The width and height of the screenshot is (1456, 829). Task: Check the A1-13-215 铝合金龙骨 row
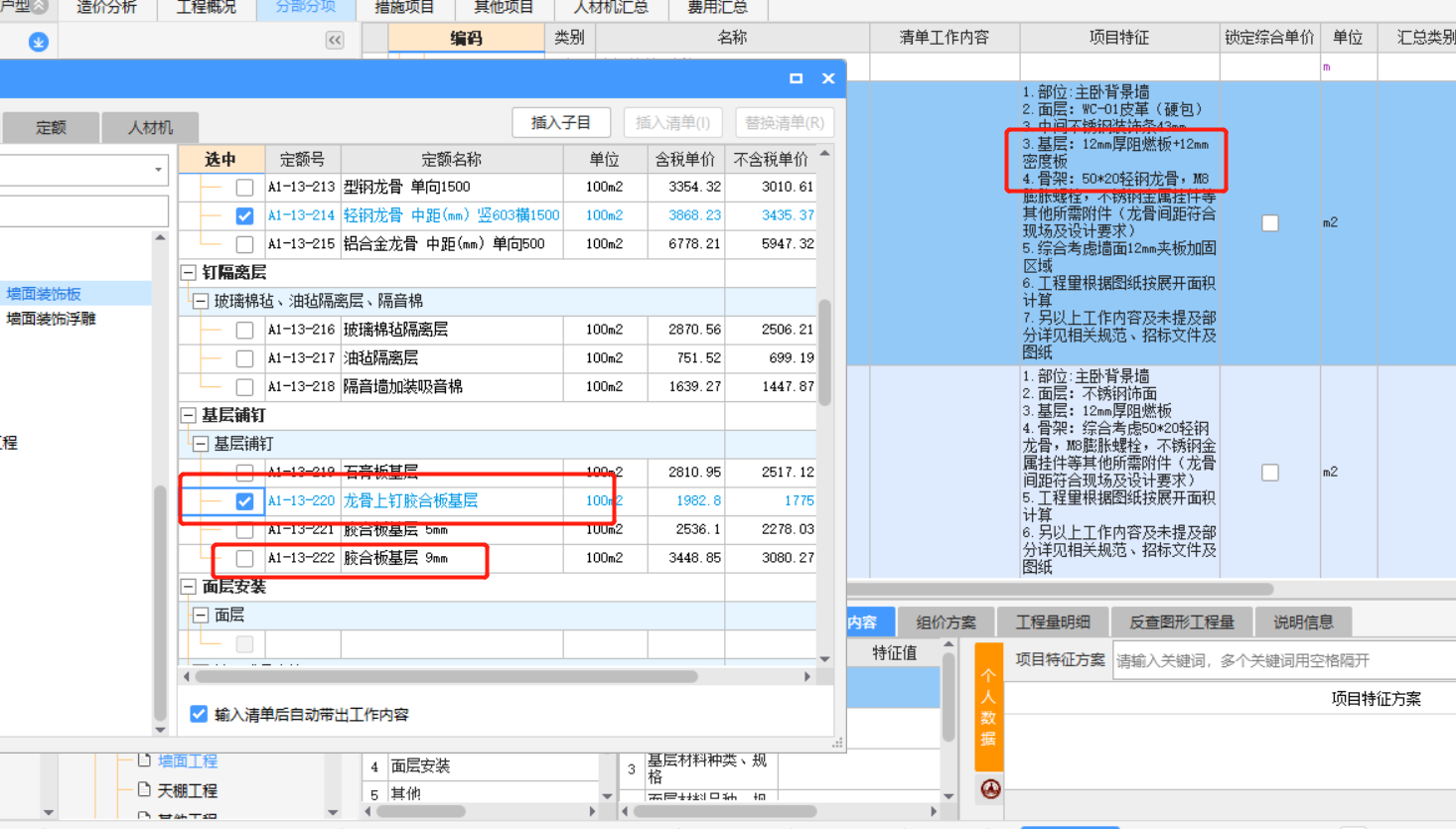[x=244, y=244]
